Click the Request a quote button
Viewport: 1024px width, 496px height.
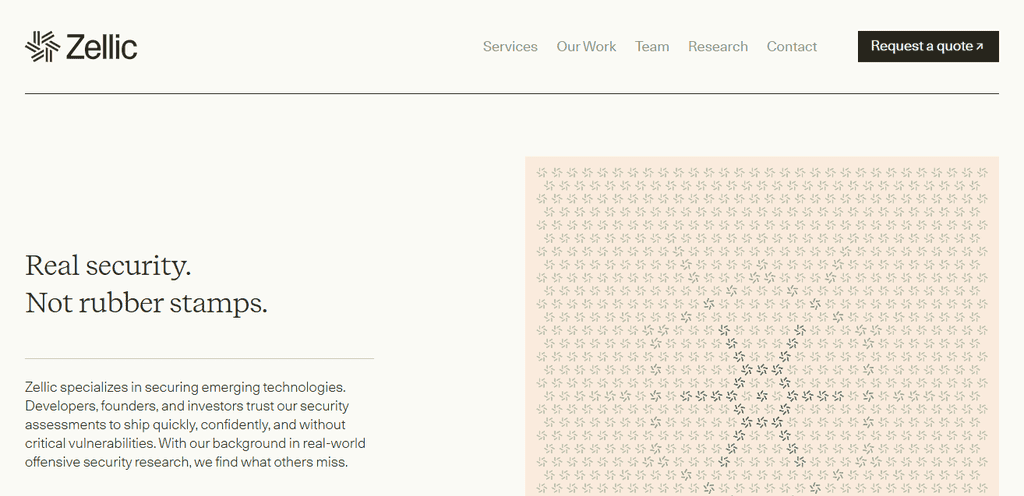pyautogui.click(x=928, y=46)
